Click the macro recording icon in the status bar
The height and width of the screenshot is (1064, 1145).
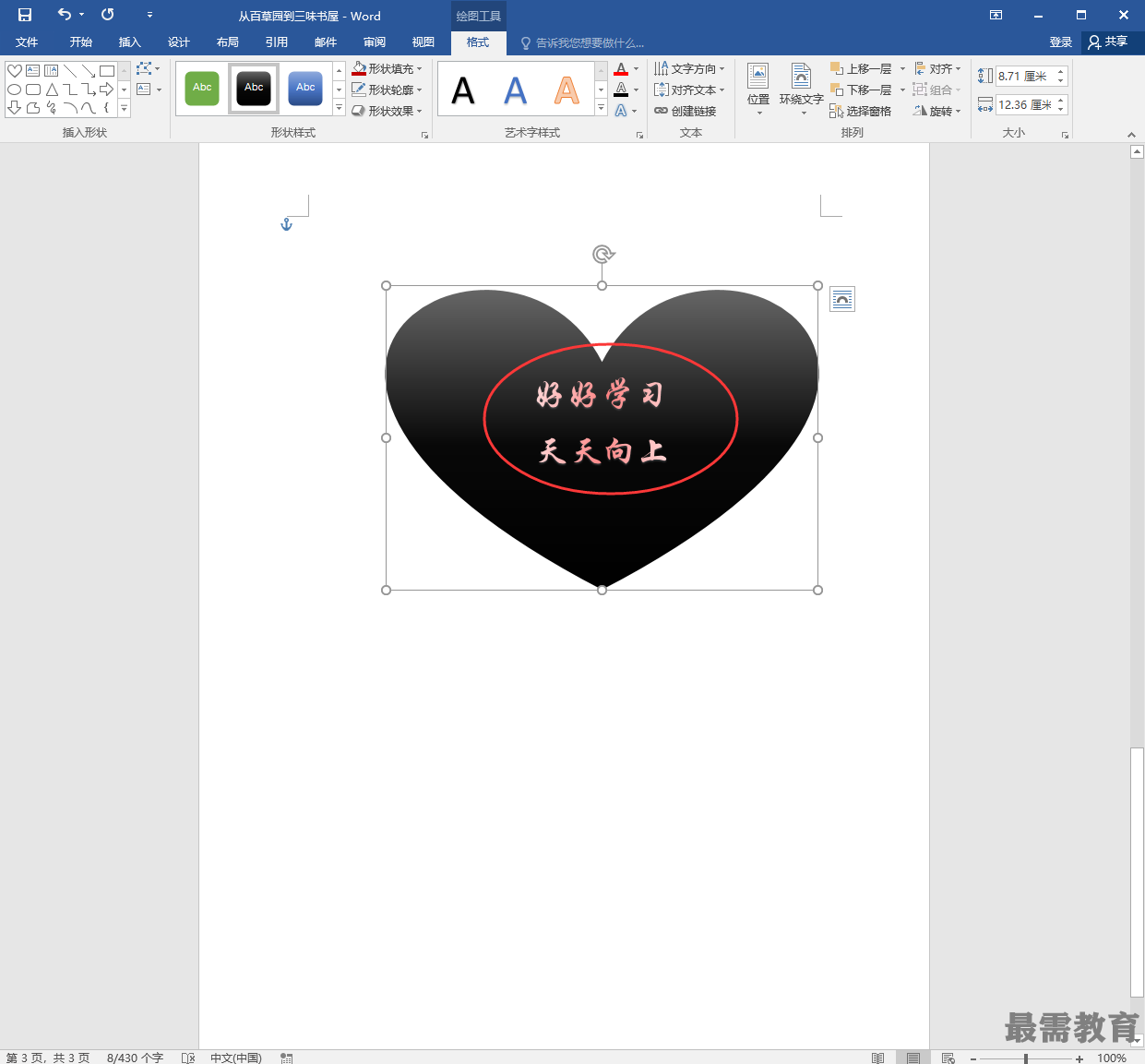[x=287, y=1058]
